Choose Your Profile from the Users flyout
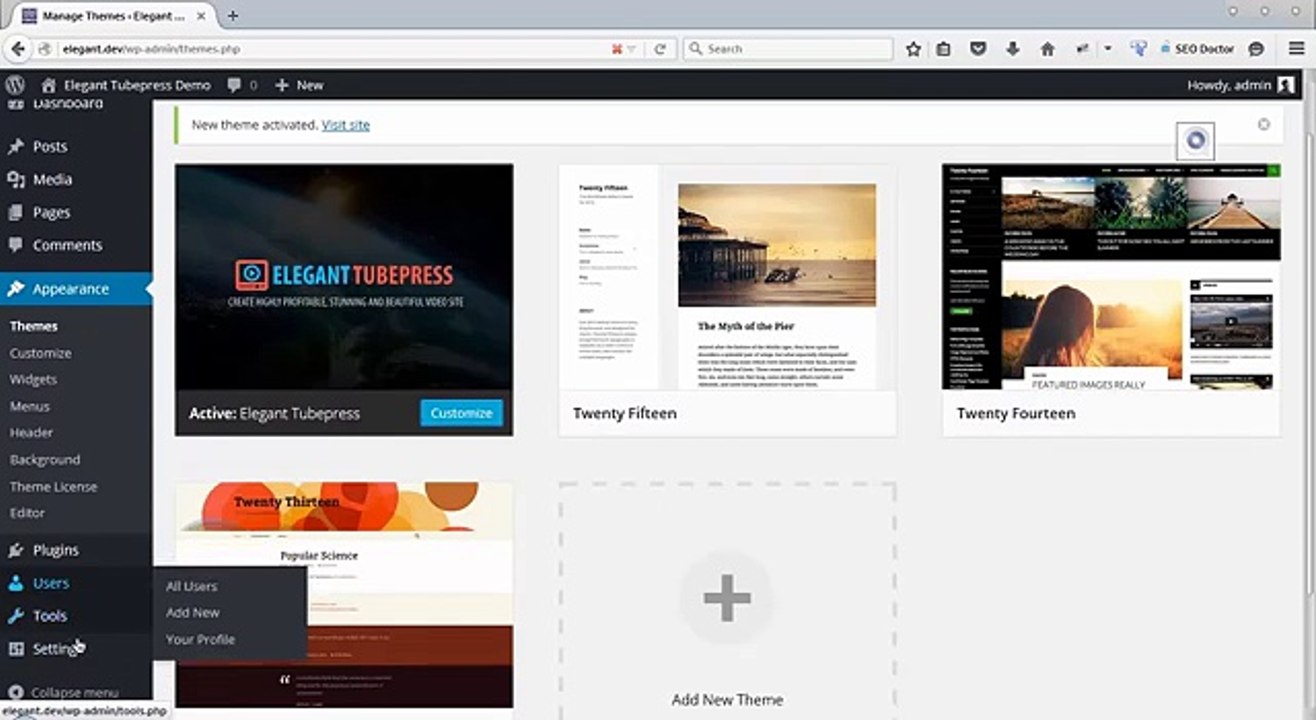The image size is (1316, 720). [201, 639]
